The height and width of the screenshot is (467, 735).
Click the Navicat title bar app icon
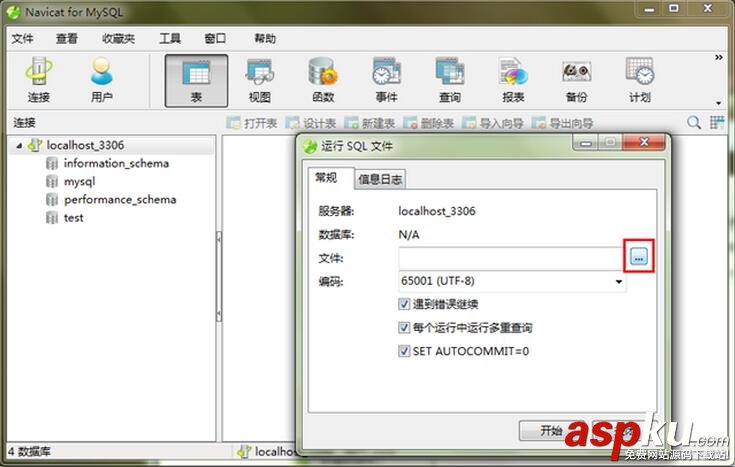coord(14,12)
